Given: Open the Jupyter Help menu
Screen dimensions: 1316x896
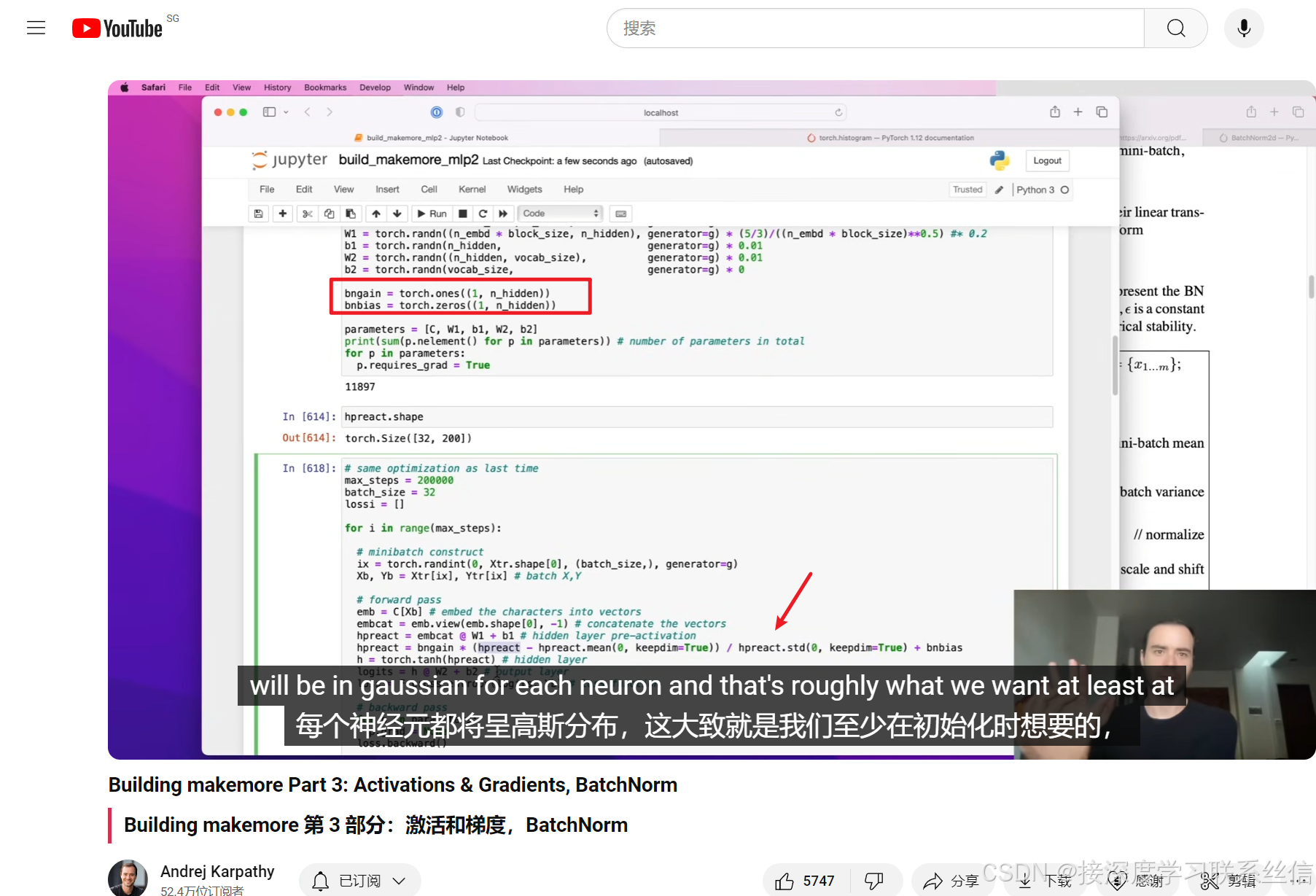Looking at the screenshot, I should click(x=573, y=190).
